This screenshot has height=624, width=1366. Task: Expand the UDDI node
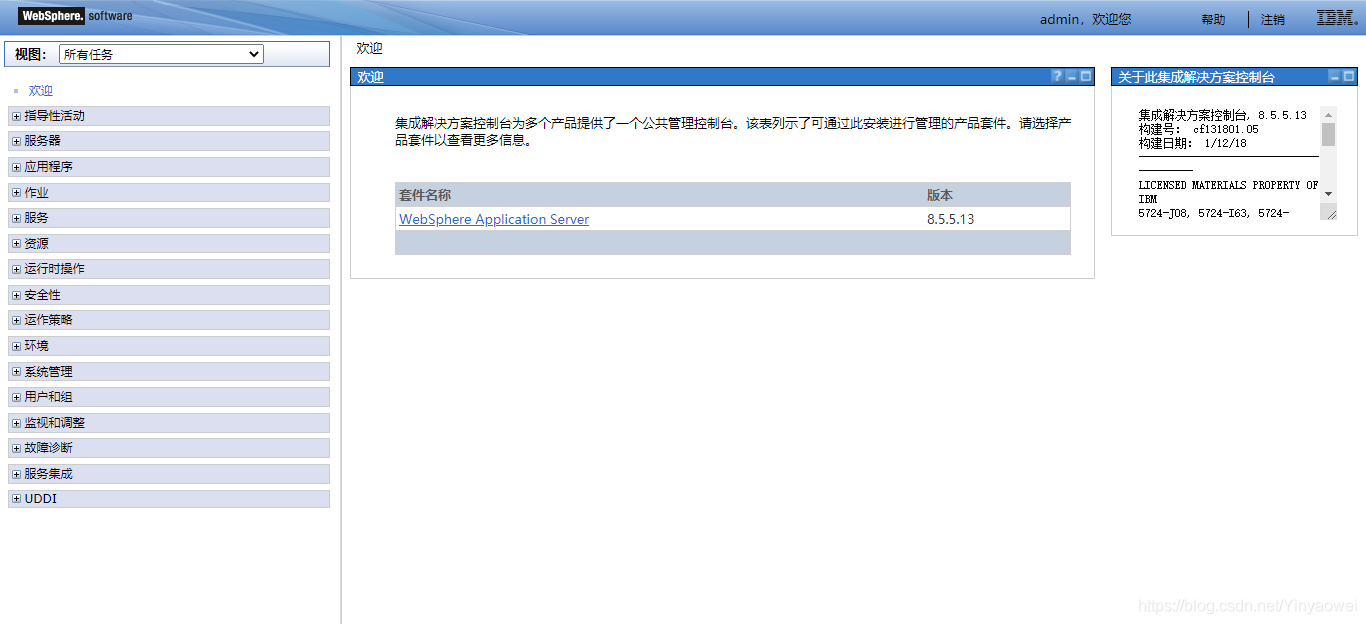pos(16,499)
